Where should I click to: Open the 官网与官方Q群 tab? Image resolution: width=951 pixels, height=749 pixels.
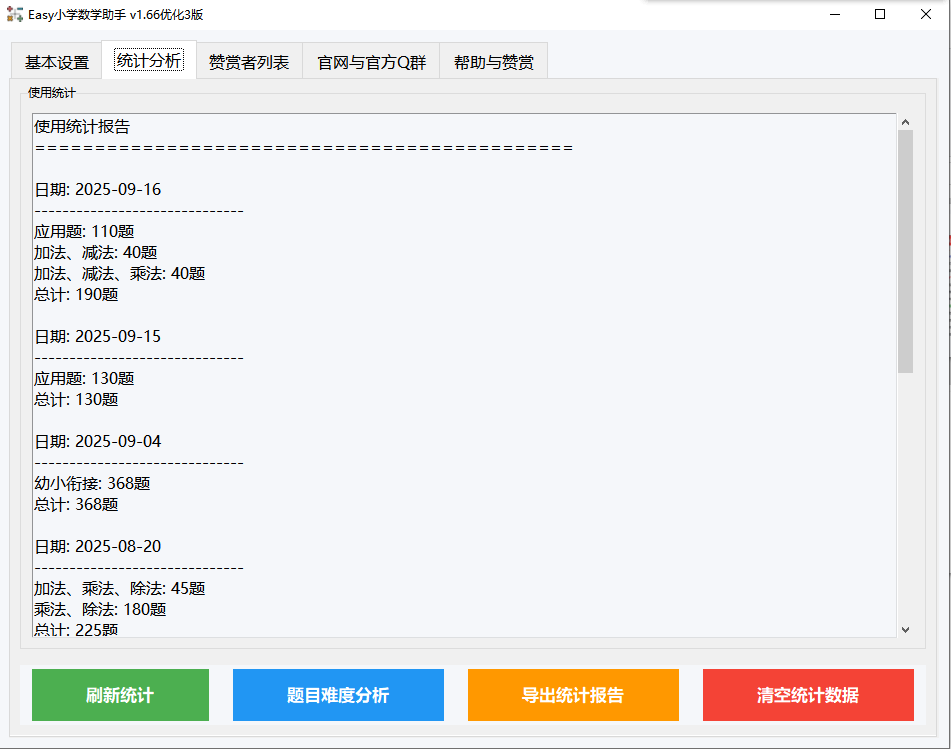[371, 60]
